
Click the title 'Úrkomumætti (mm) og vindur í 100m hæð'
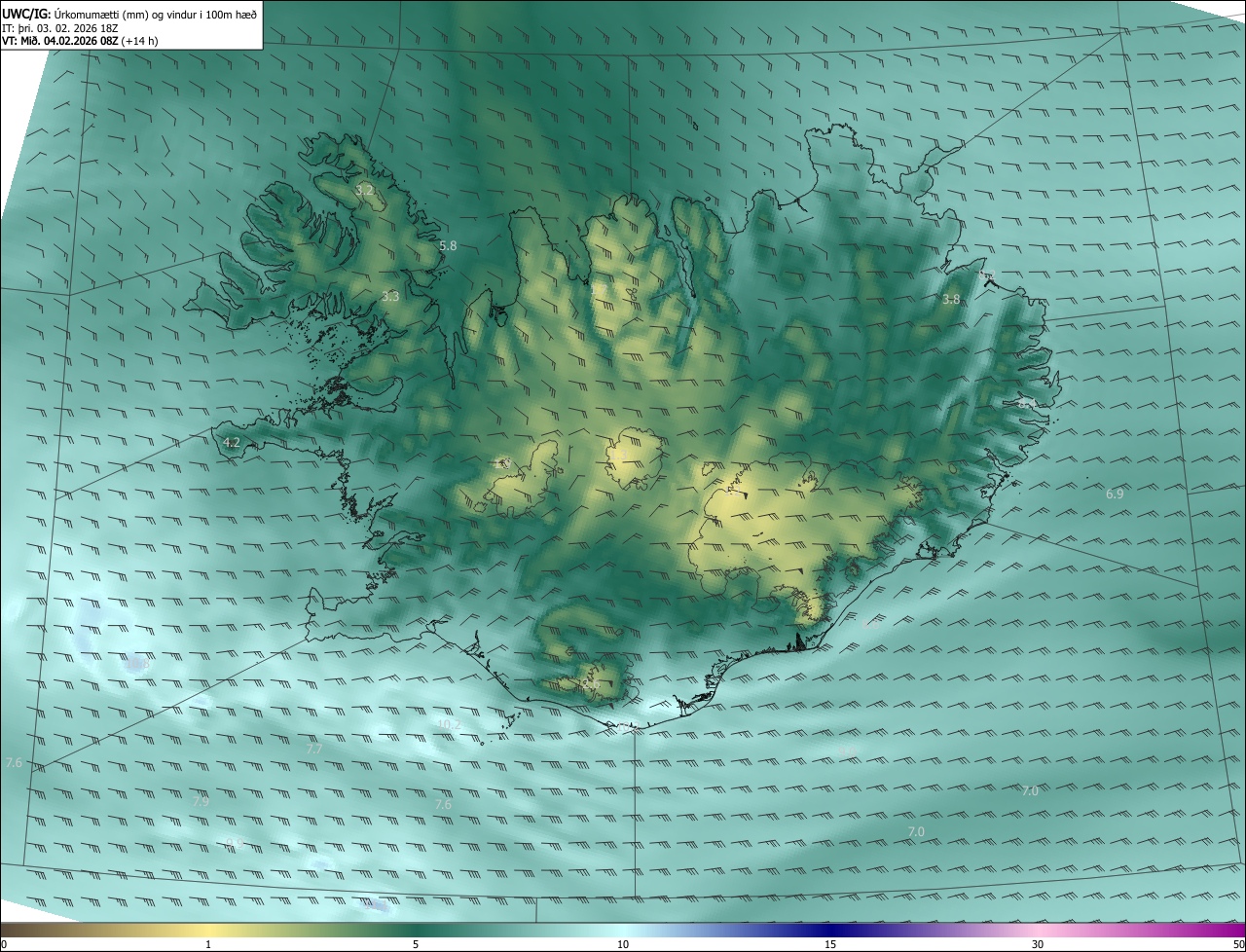156,13
